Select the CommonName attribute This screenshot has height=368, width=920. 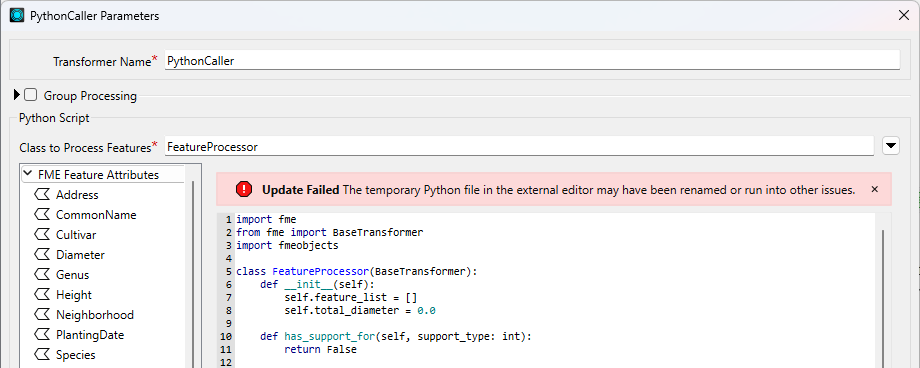(96, 215)
